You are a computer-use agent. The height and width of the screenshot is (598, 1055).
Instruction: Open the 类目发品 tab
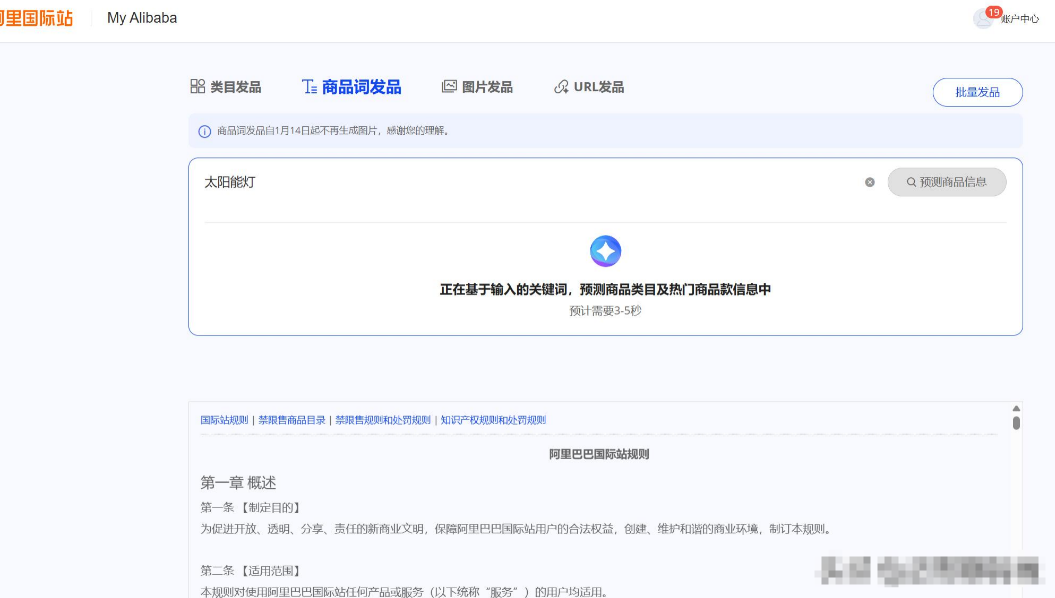click(x=225, y=87)
